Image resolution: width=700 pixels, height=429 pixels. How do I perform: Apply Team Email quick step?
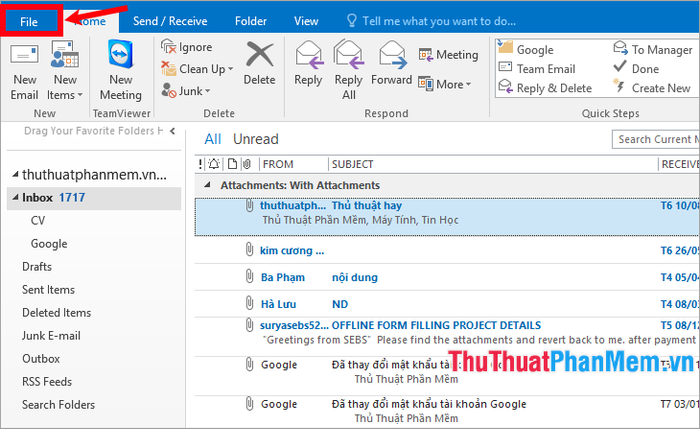(x=537, y=69)
